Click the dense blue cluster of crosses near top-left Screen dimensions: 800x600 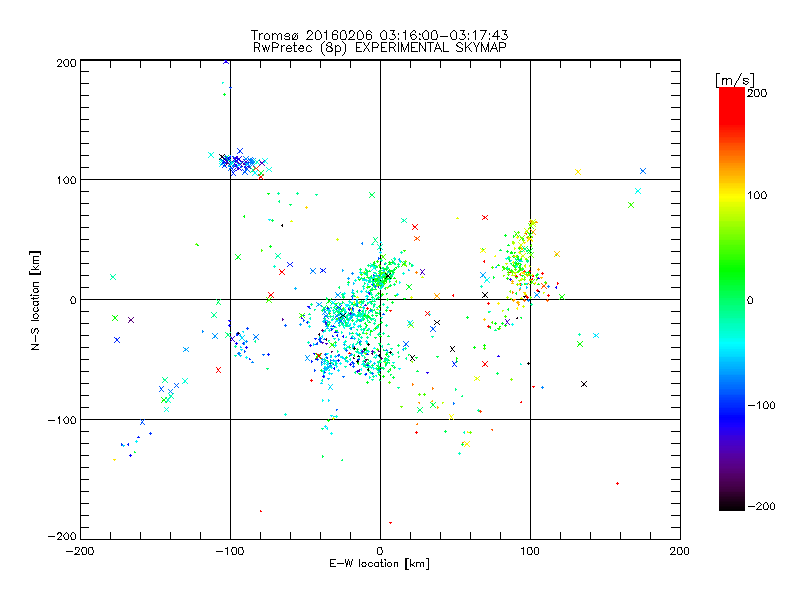[x=240, y=163]
